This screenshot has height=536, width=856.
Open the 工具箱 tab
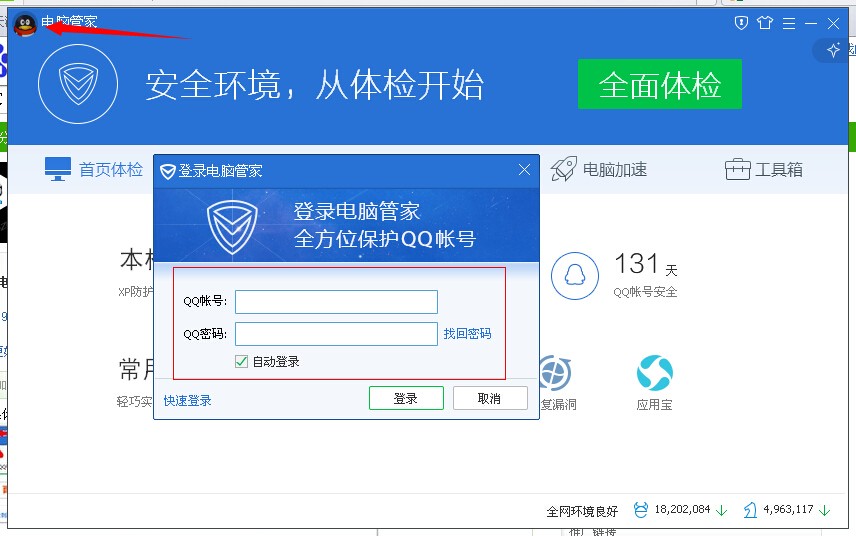764,169
